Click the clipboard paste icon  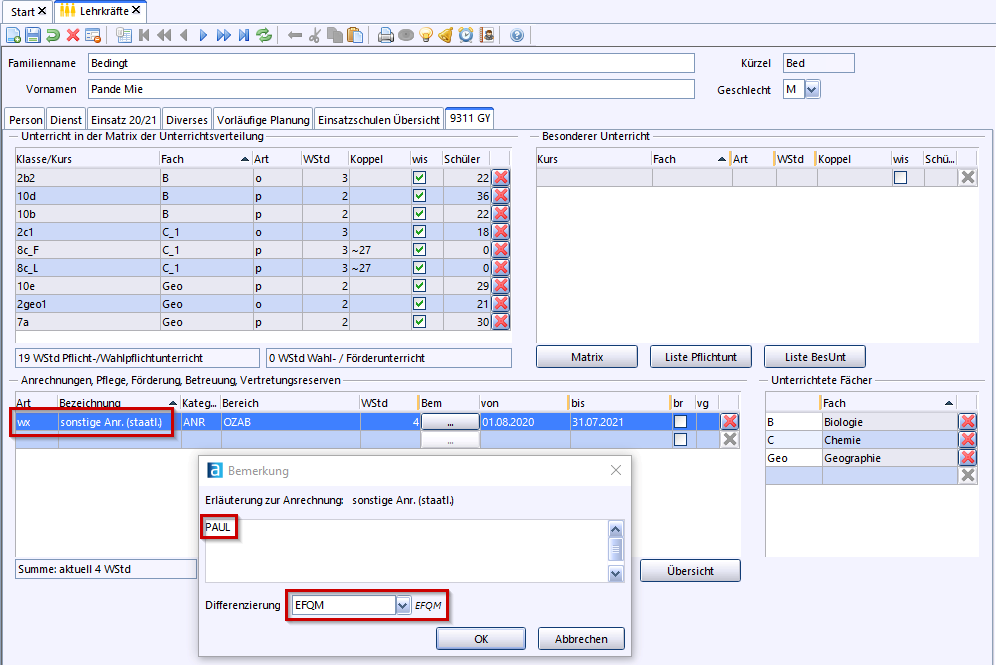[355, 36]
